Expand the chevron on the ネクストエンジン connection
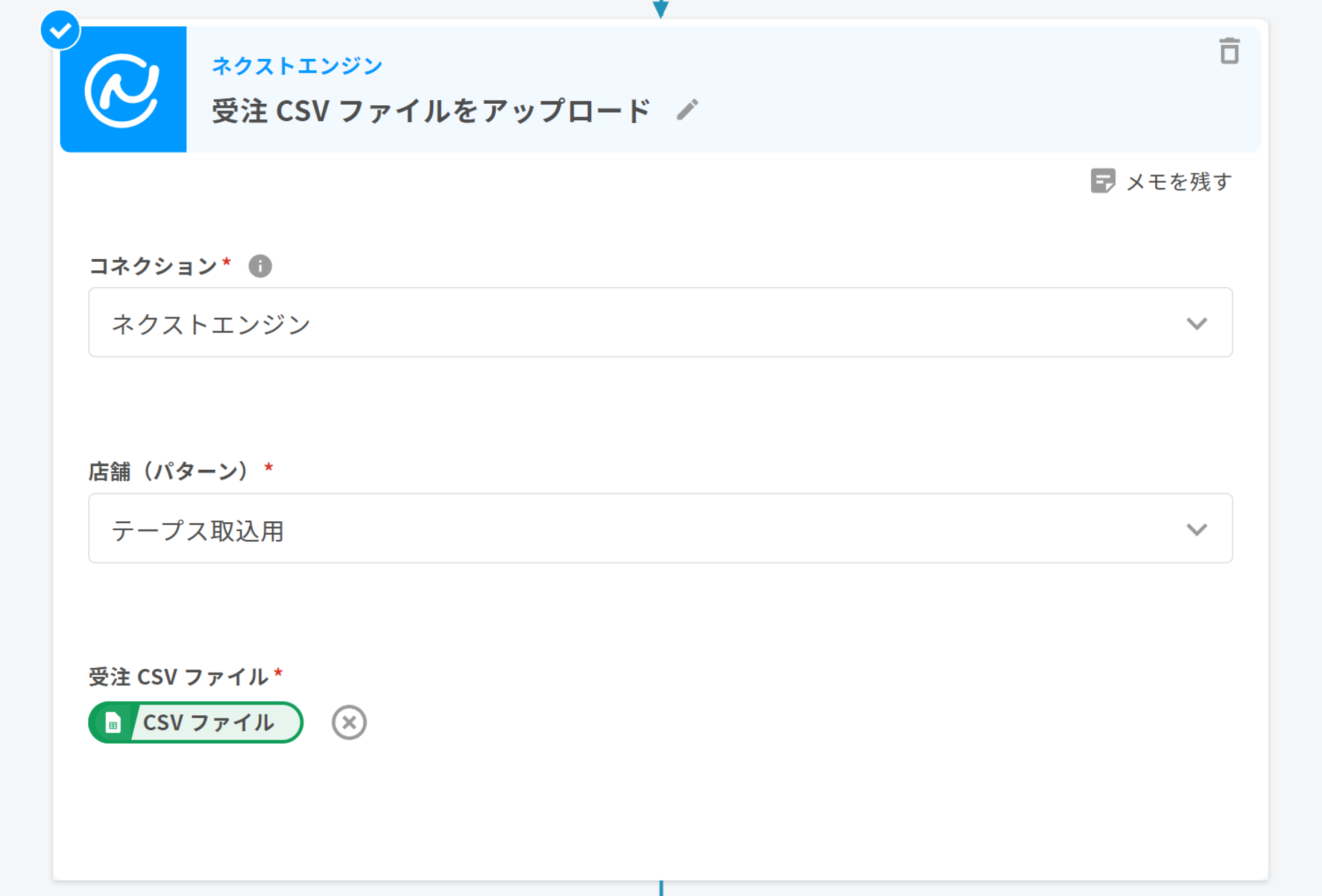The image size is (1322, 896). [1197, 324]
